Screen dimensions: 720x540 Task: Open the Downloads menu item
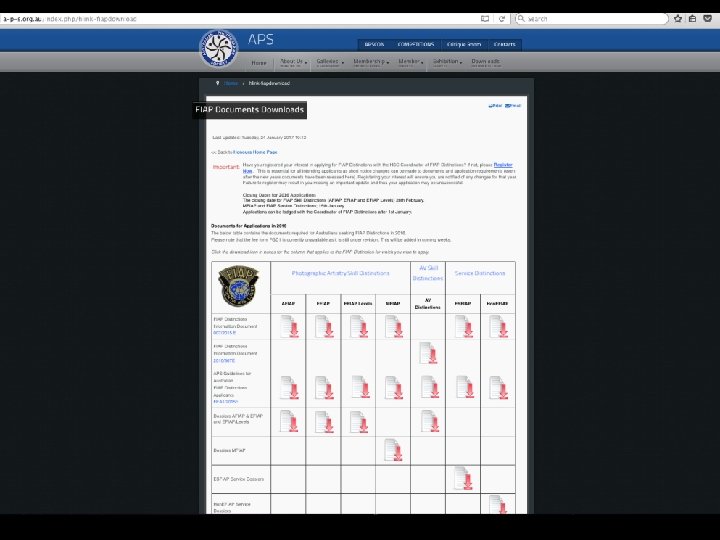[486, 62]
